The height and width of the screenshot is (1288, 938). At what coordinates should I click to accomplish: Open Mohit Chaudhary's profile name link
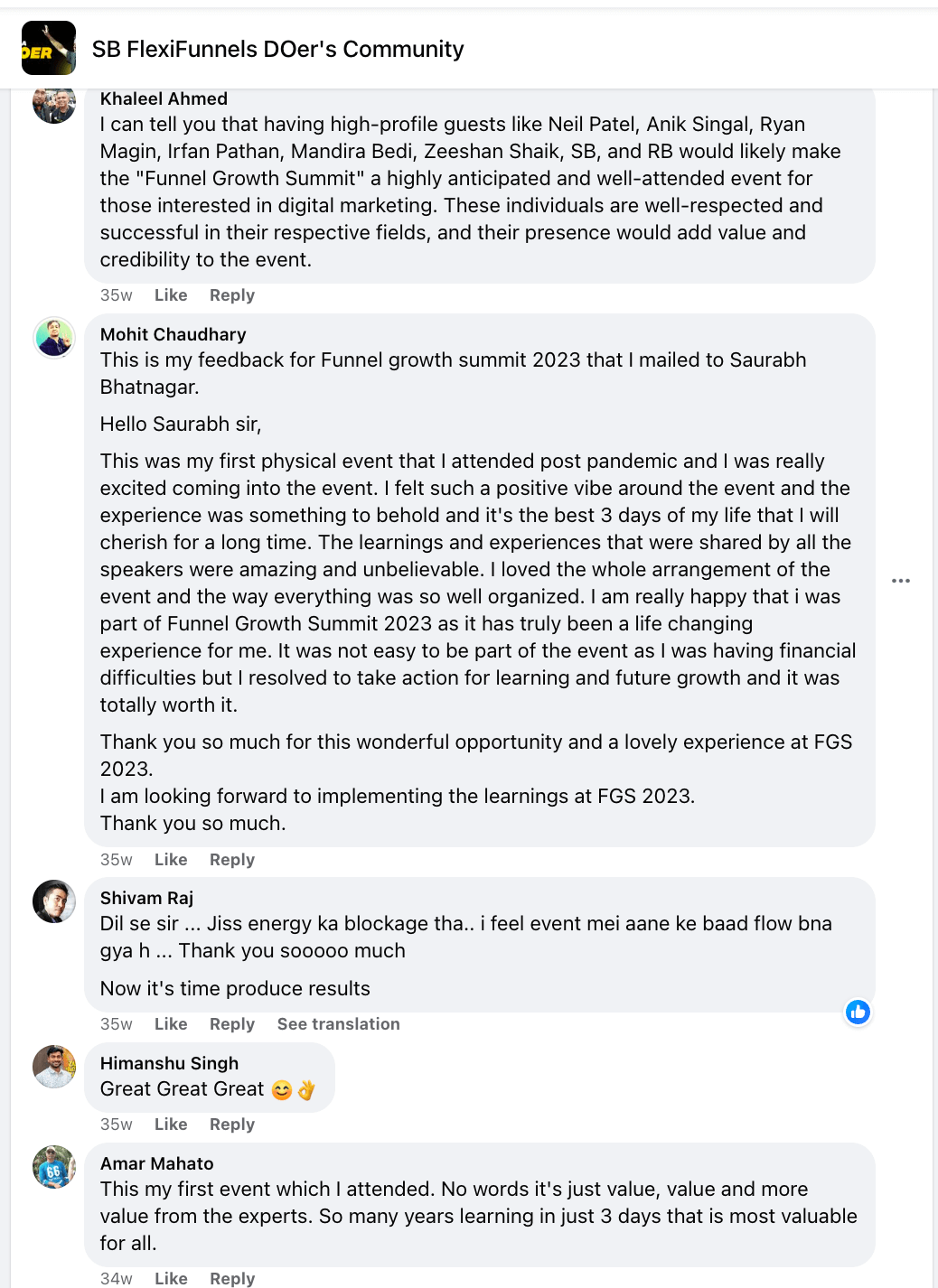click(x=173, y=334)
